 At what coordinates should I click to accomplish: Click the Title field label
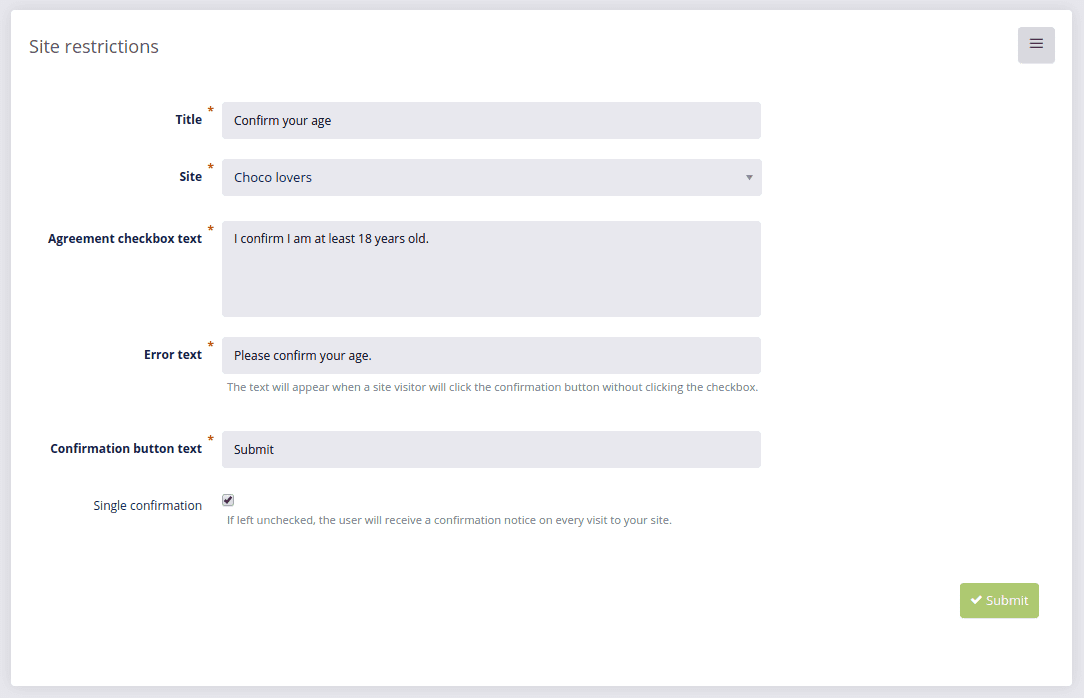189,120
